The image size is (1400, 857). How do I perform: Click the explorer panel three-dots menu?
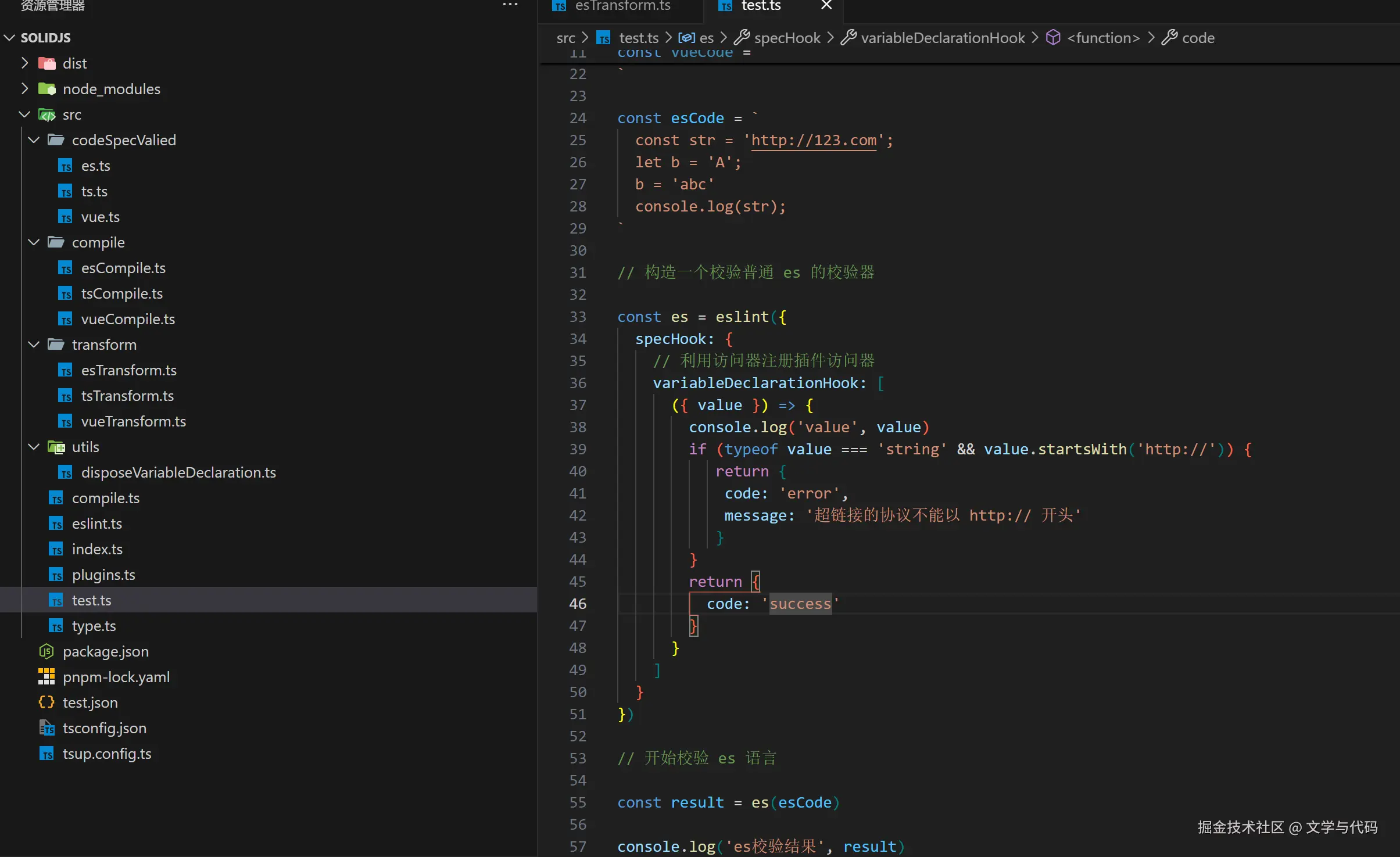pyautogui.click(x=510, y=5)
